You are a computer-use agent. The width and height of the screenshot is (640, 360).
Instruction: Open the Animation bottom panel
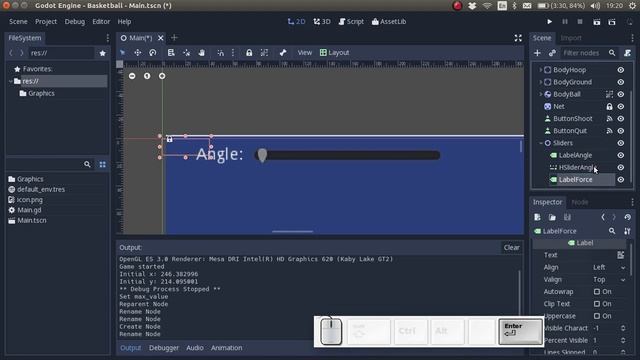[227, 348]
